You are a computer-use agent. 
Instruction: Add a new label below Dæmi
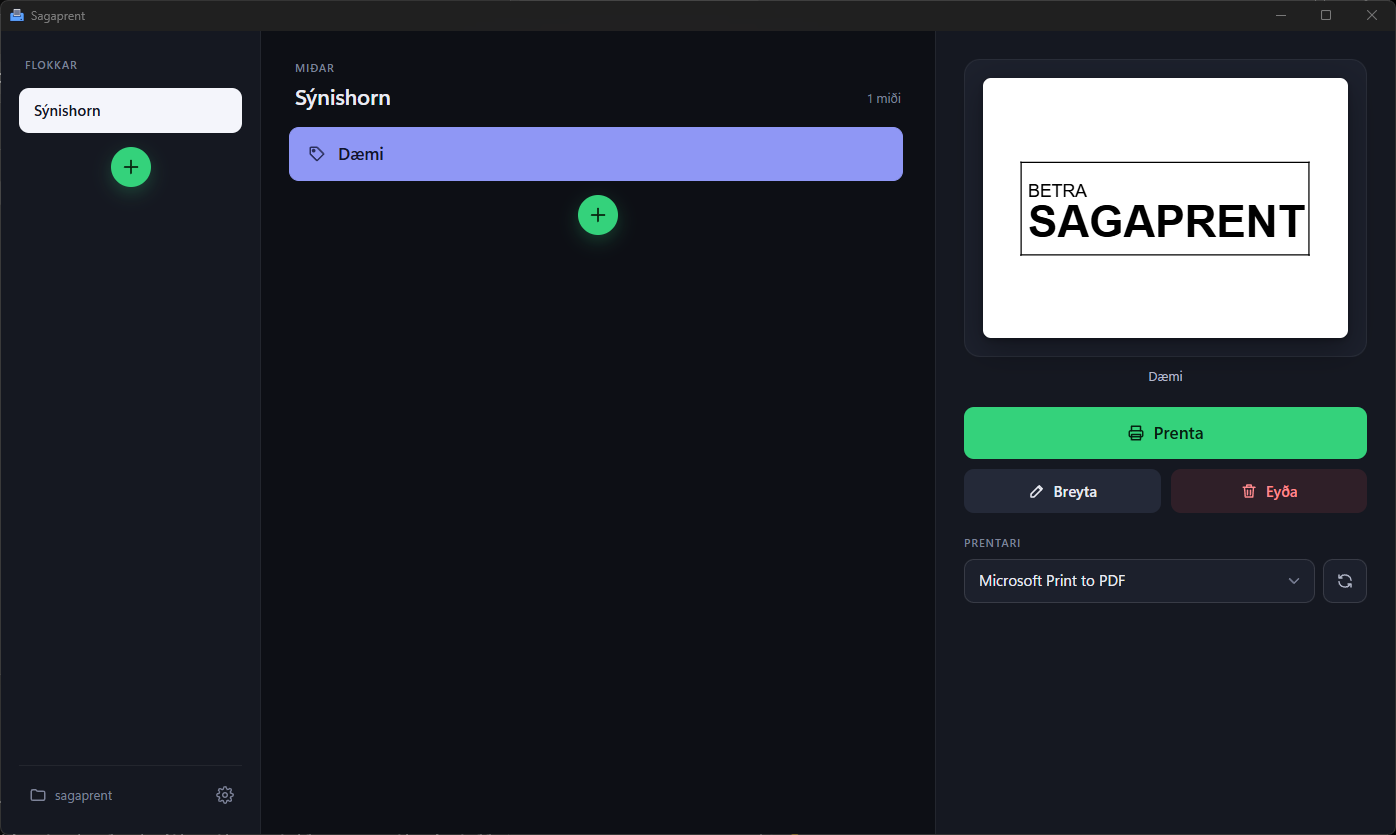[598, 215]
